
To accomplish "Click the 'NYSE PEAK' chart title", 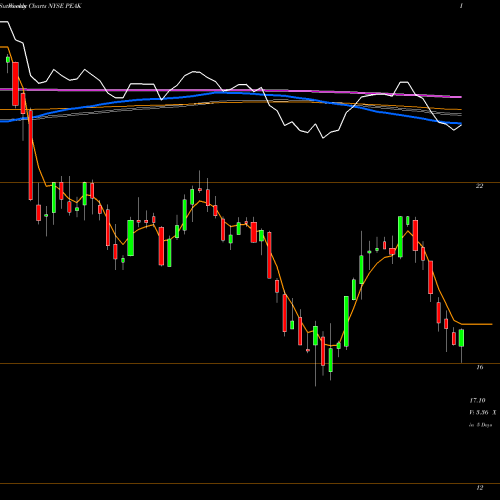I will [x=65, y=6].
